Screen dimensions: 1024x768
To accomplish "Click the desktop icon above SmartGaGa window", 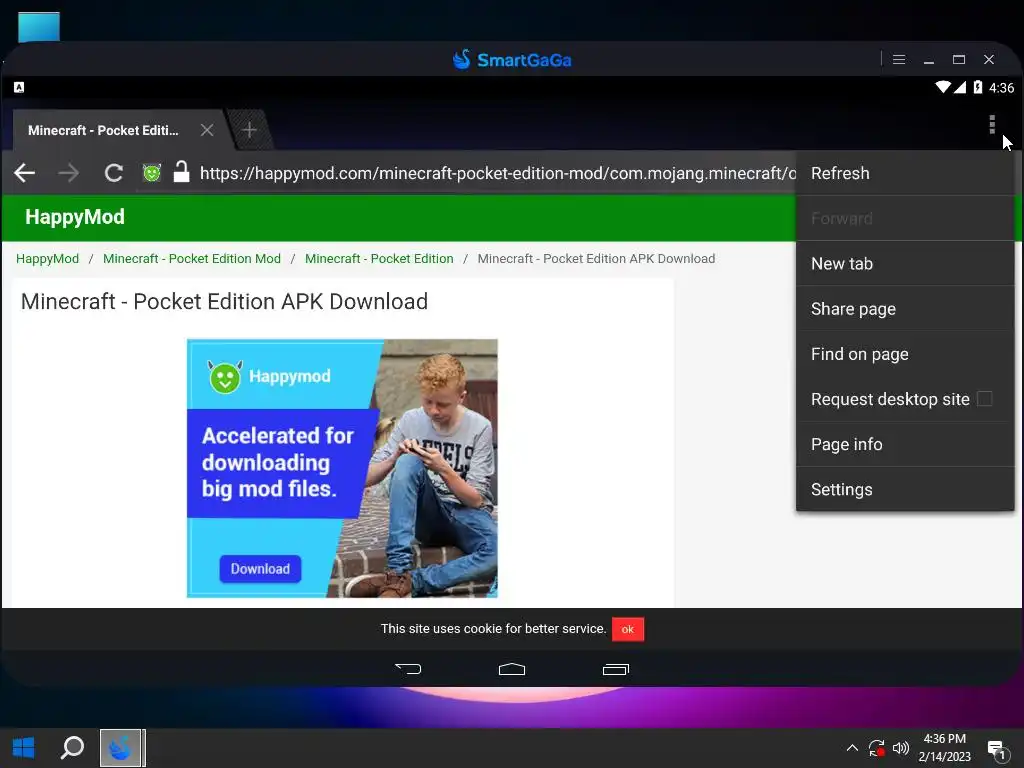I will point(39,27).
